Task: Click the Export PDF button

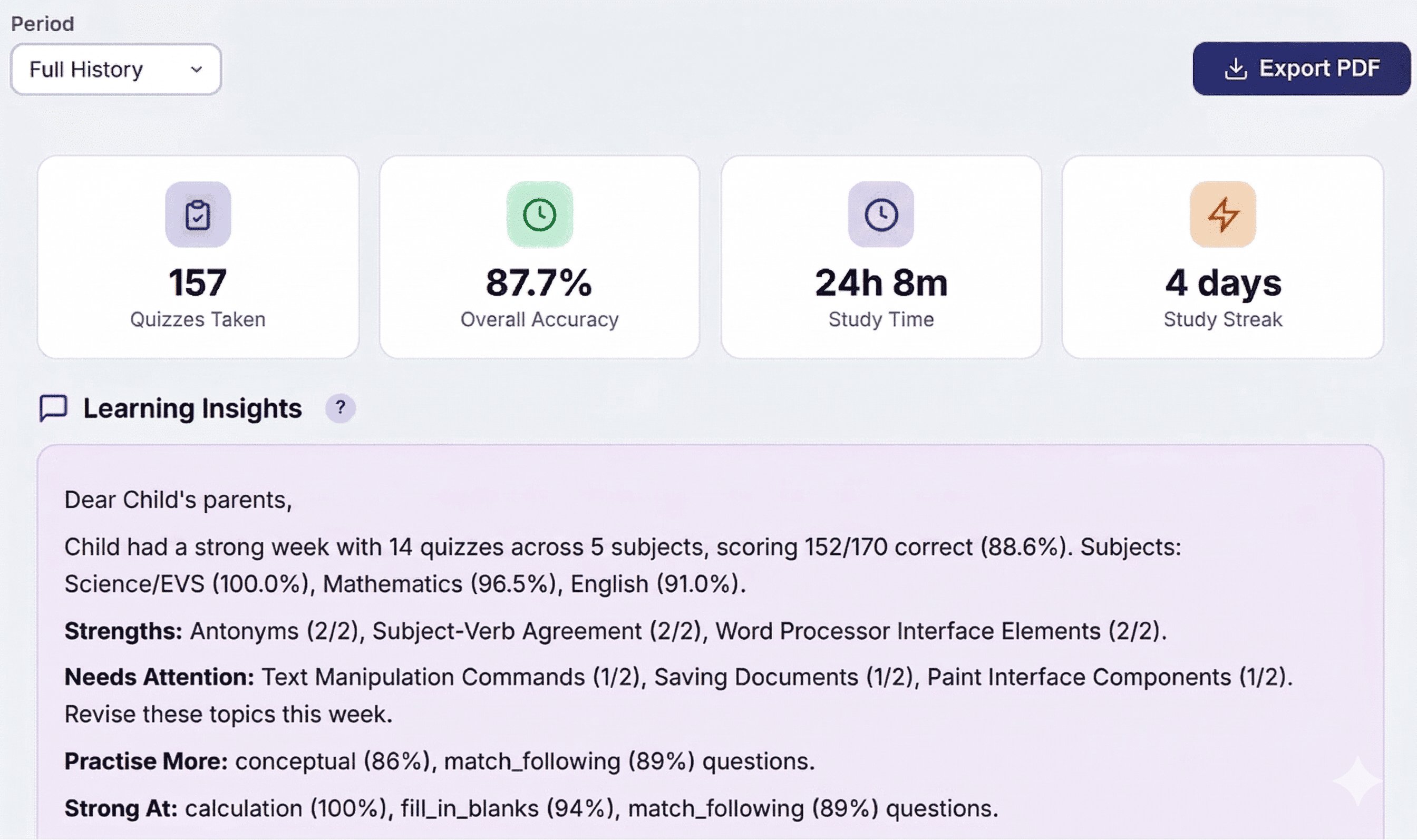Action: 1300,69
